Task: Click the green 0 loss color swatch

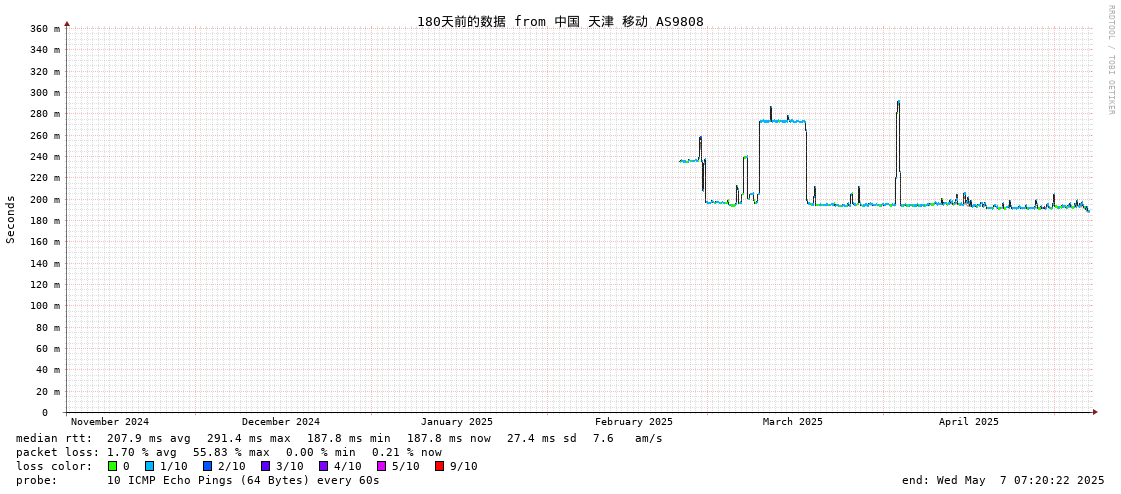Action: point(112,466)
